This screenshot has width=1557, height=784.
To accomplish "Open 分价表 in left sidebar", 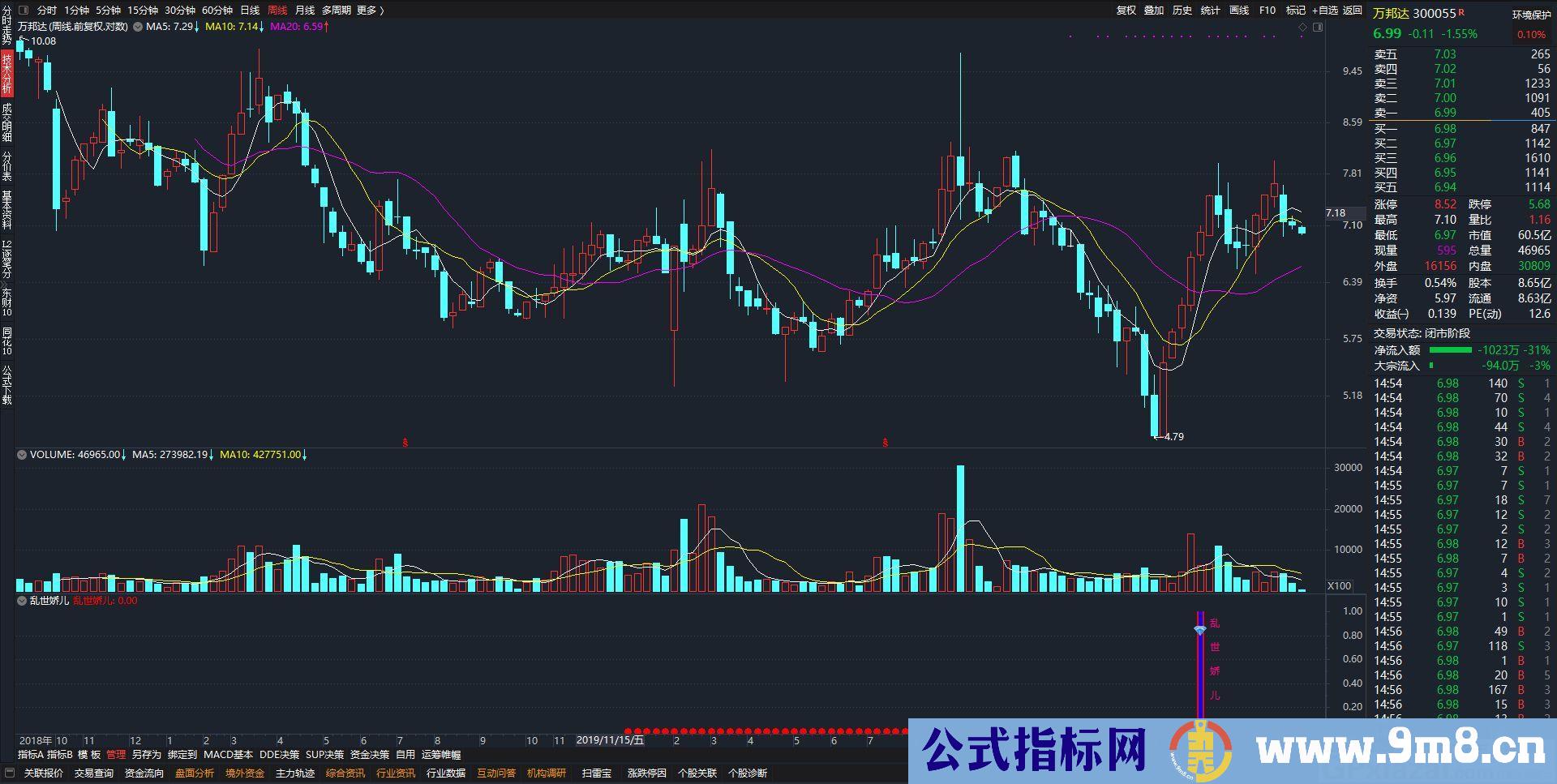I will [6, 167].
